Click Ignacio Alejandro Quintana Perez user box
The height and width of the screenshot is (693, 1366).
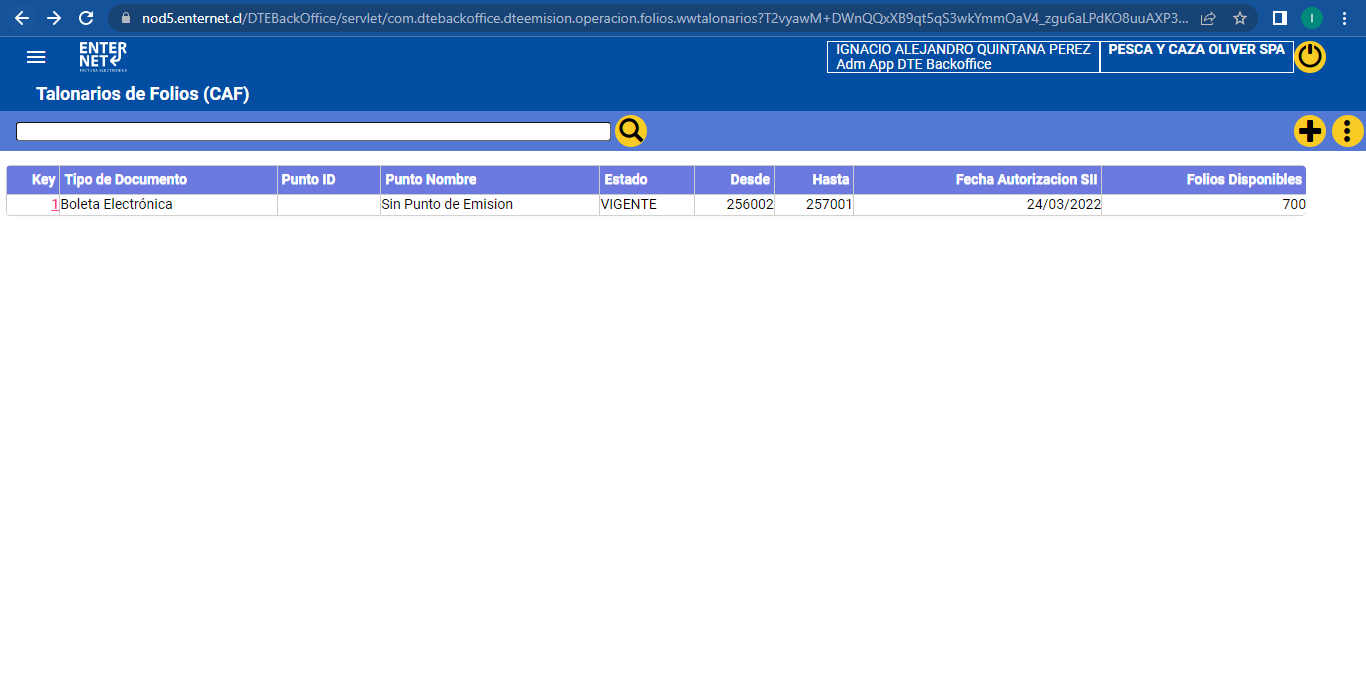(963, 57)
